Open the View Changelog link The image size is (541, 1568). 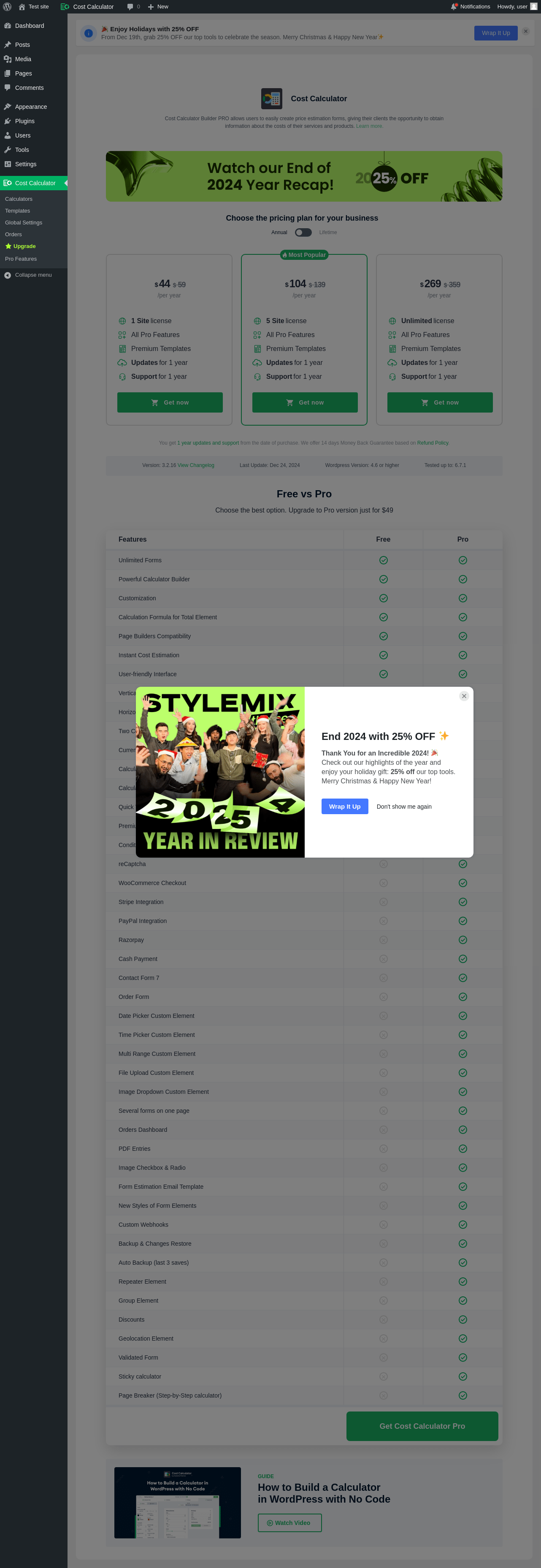coord(195,465)
